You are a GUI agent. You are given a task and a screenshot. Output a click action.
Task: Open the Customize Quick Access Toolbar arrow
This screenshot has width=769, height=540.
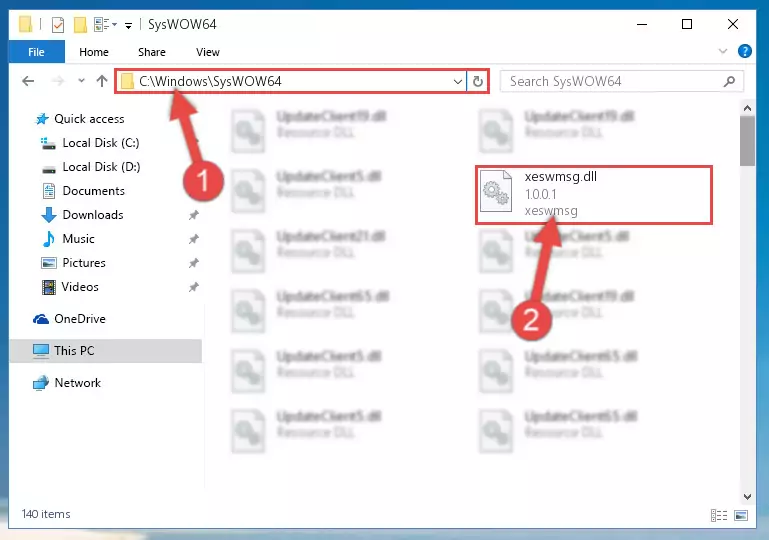[x=128, y=25]
